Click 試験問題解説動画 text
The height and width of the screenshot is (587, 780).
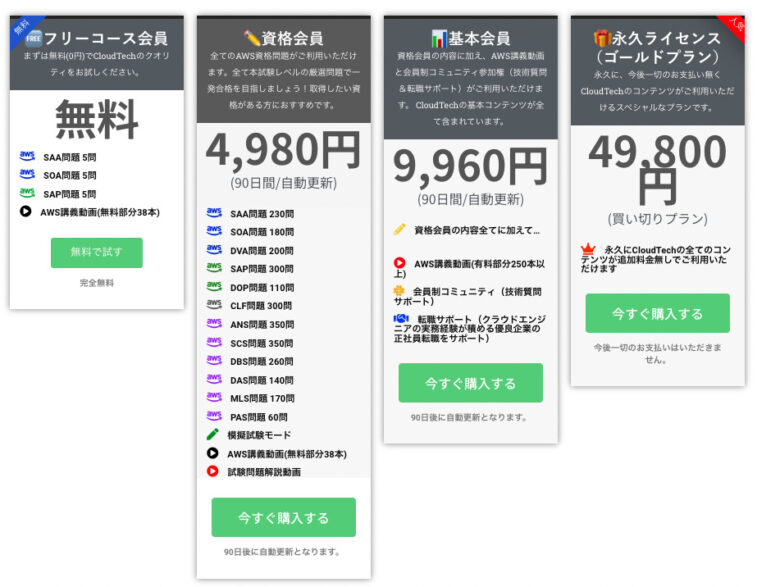pos(264,472)
